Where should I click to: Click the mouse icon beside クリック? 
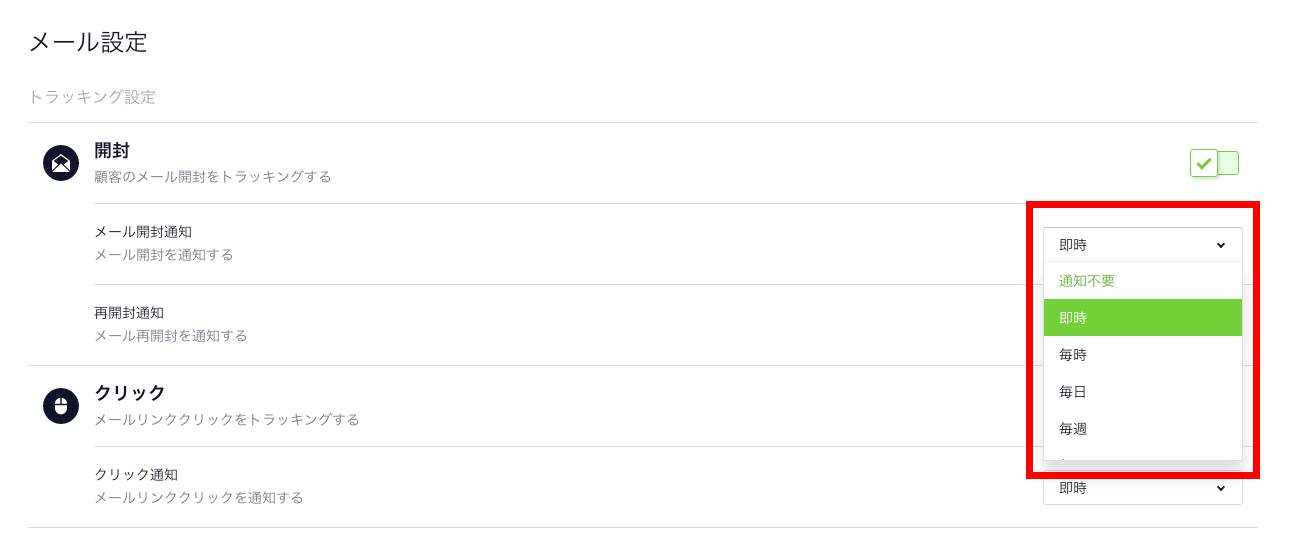pos(61,406)
